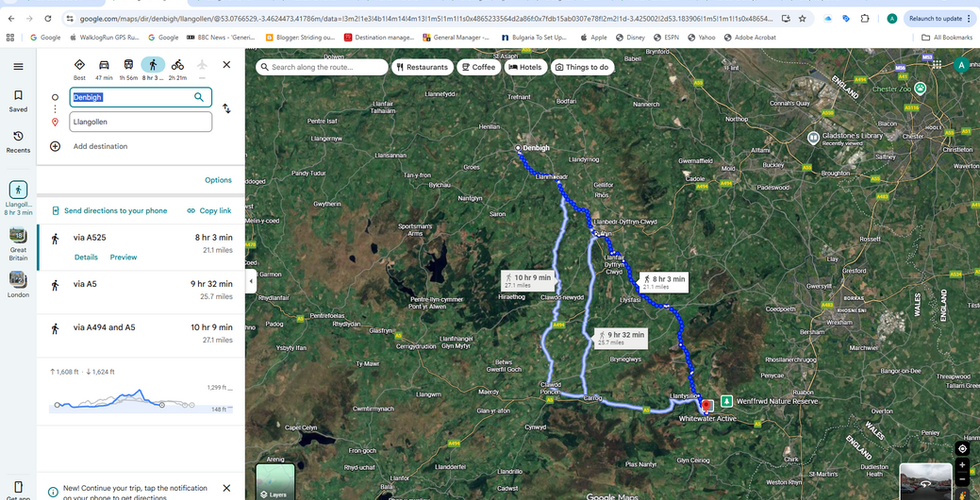Open the Saved places panel
Screen dimensions: 980x500
click(18, 101)
